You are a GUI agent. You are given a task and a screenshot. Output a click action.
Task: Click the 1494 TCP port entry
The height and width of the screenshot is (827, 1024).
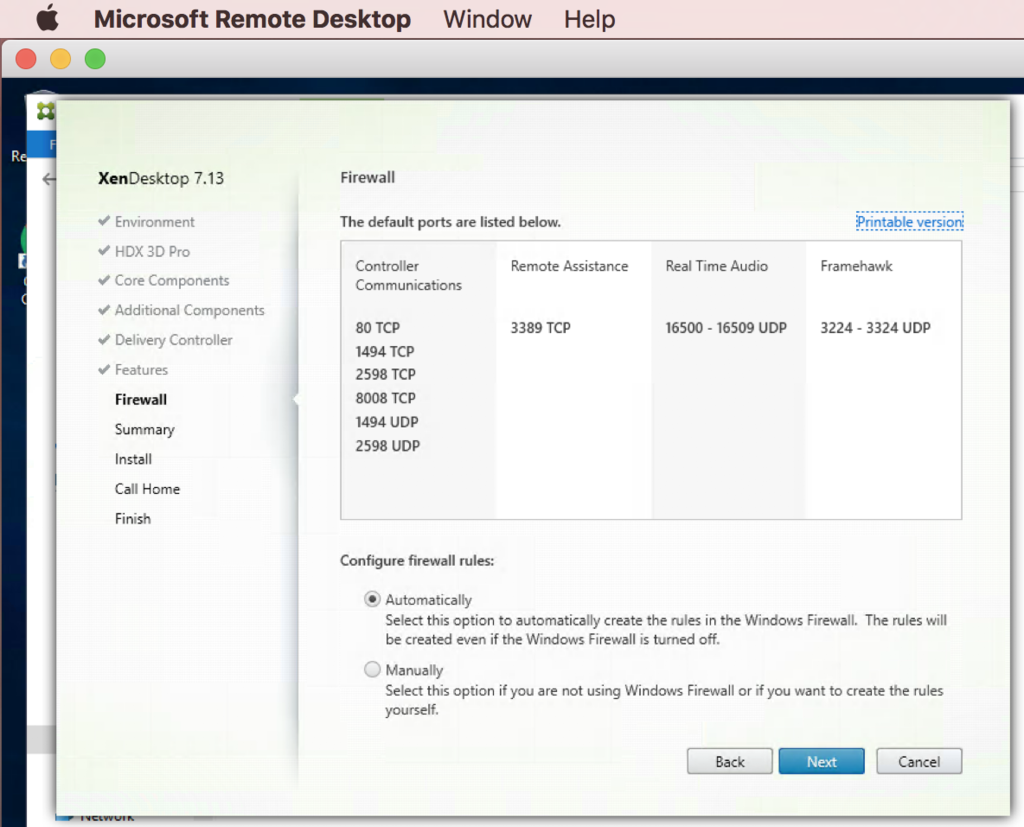click(385, 351)
